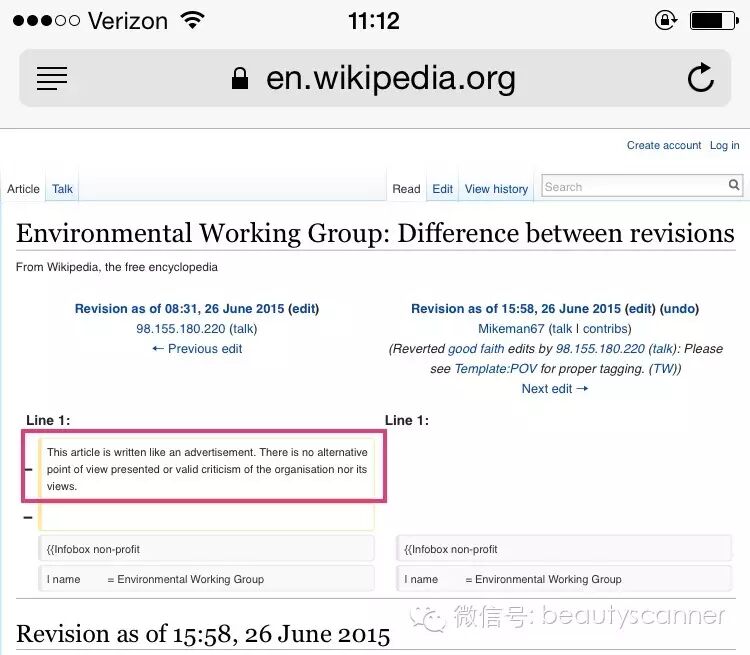Open Mikeman67's talk link

pyautogui.click(x=562, y=329)
